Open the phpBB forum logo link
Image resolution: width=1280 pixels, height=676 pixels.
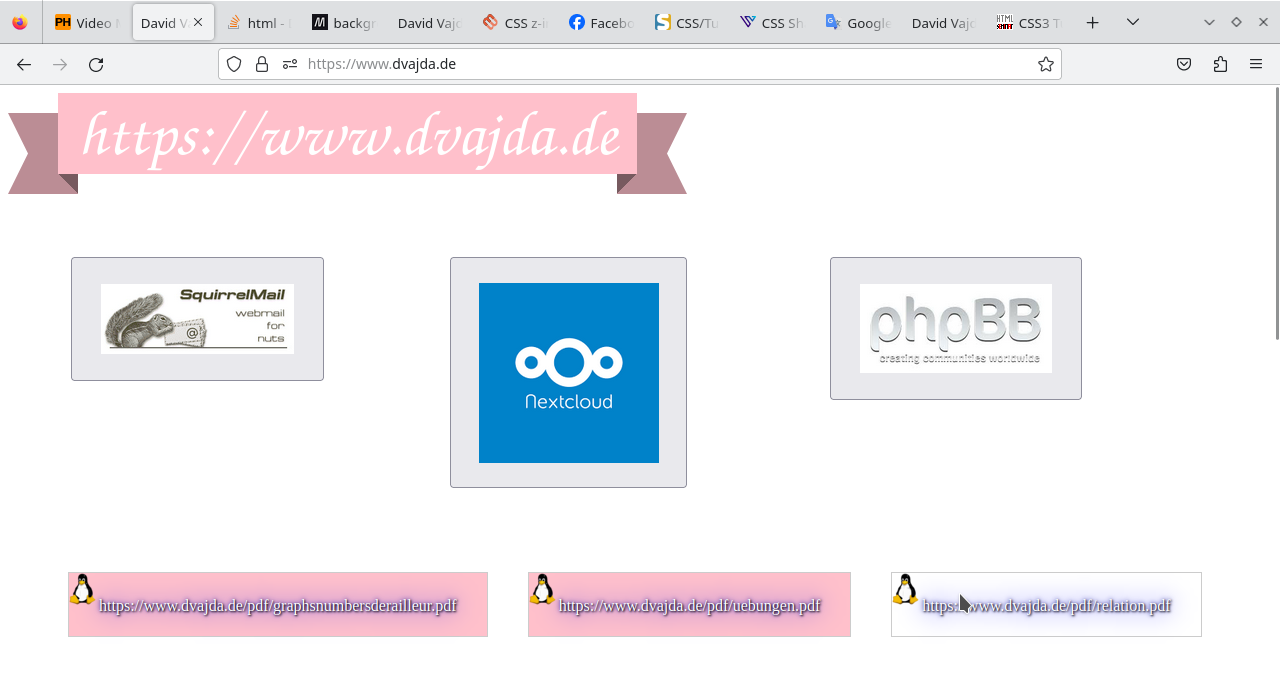[x=955, y=328]
